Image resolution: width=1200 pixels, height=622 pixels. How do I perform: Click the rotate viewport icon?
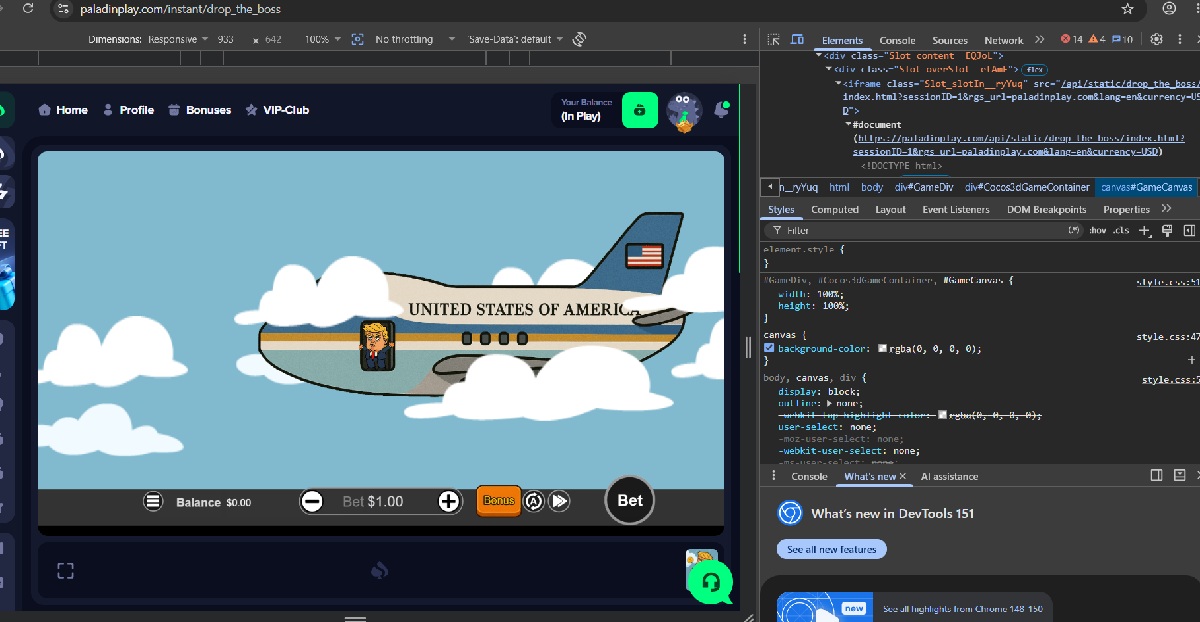click(x=579, y=39)
